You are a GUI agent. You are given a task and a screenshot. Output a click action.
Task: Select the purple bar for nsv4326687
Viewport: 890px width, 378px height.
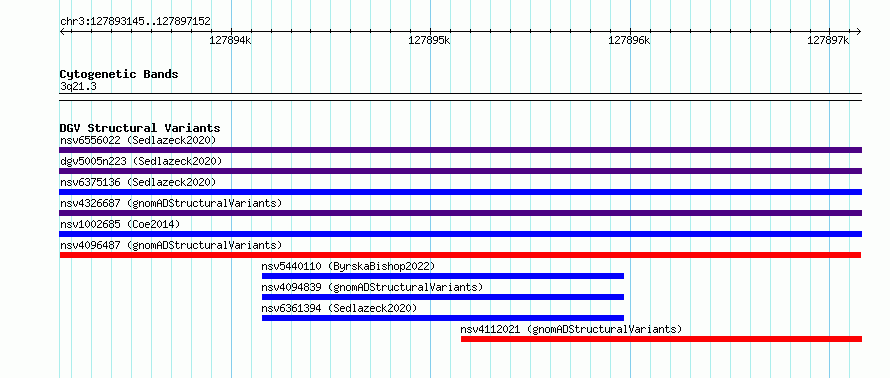[x=460, y=213]
